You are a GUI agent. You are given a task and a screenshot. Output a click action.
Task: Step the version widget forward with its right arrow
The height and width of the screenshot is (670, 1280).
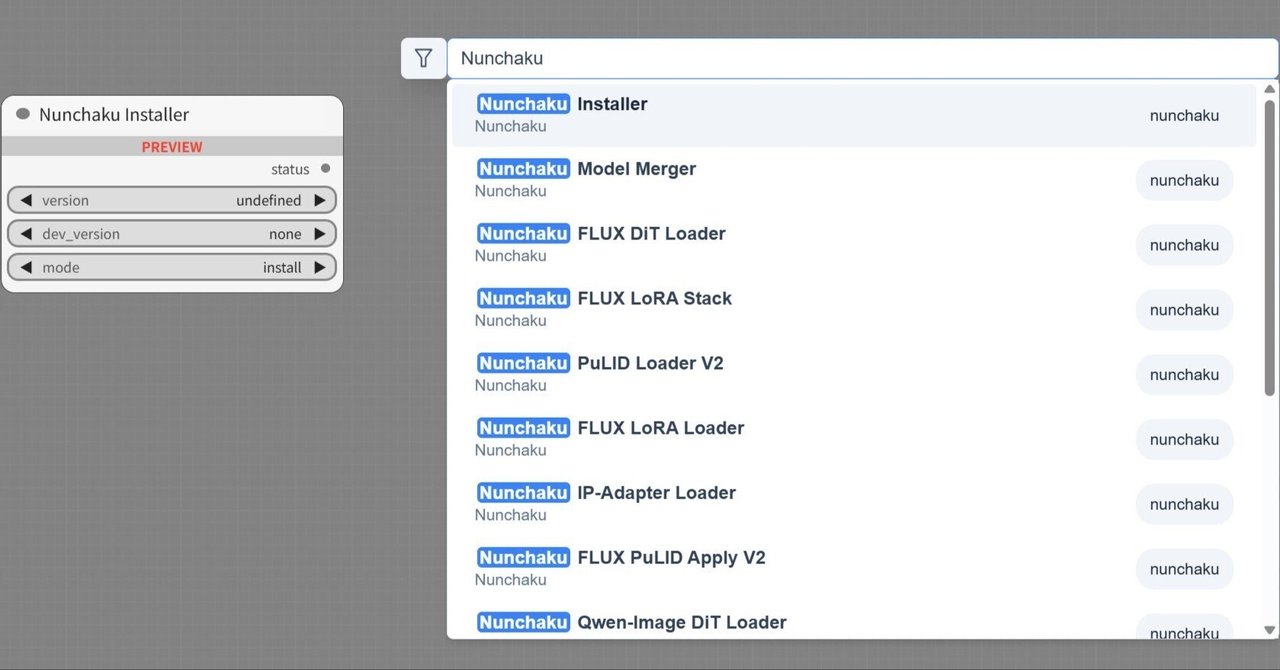click(x=318, y=200)
